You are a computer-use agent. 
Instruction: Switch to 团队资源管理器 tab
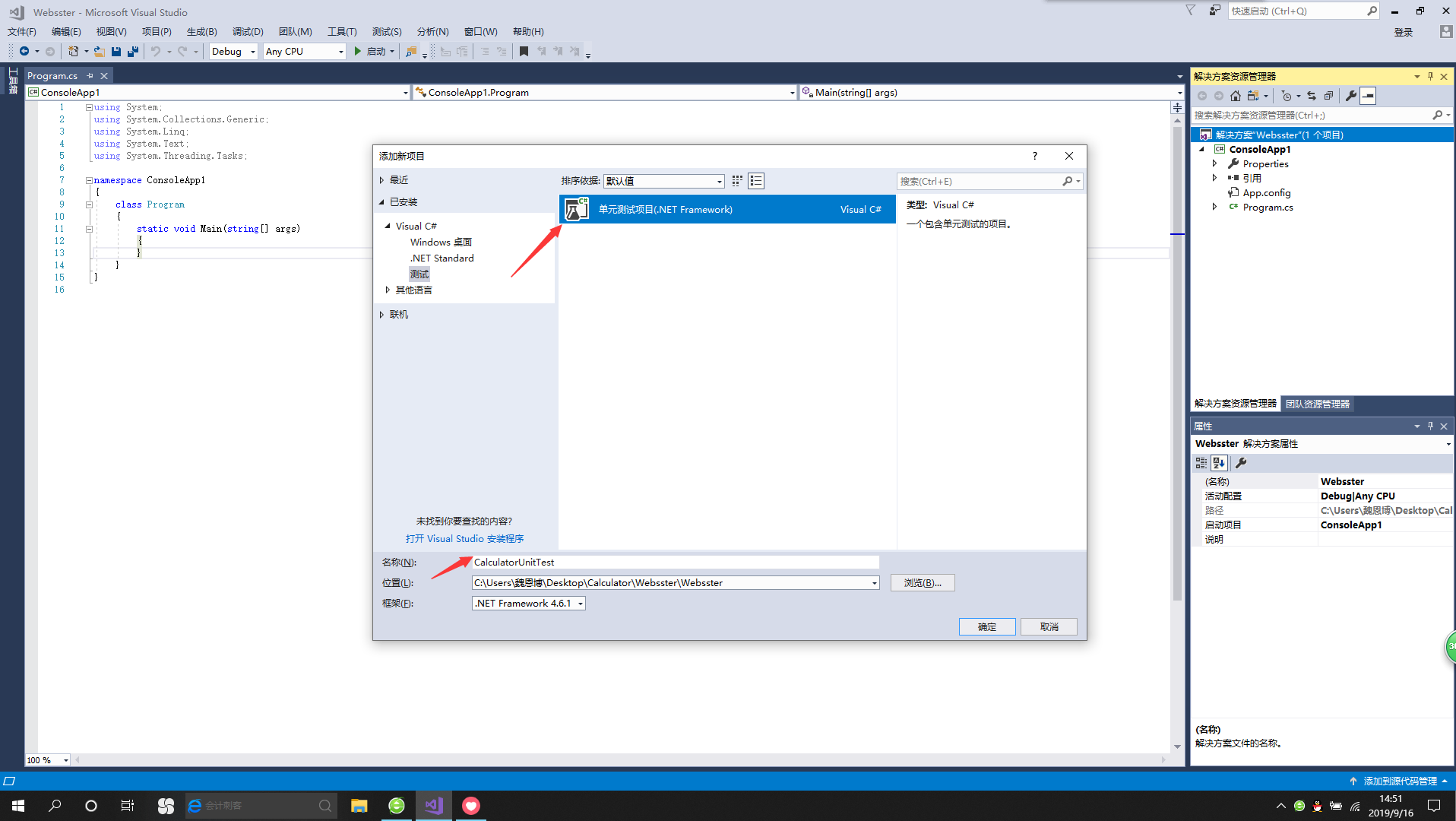pos(1318,404)
